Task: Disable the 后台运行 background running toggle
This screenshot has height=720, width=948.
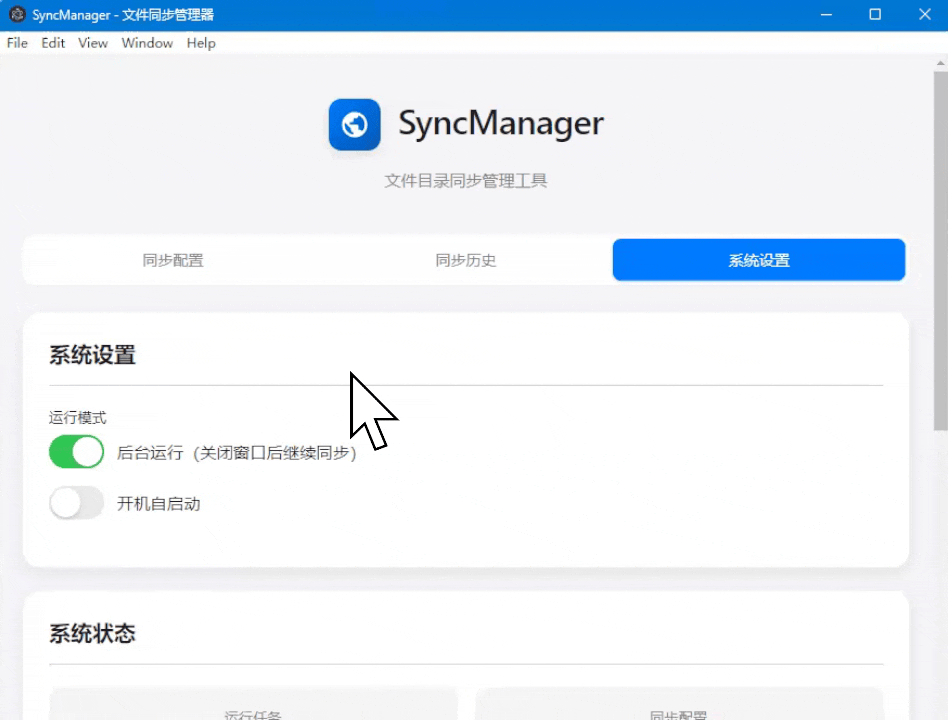Action: pyautogui.click(x=76, y=452)
